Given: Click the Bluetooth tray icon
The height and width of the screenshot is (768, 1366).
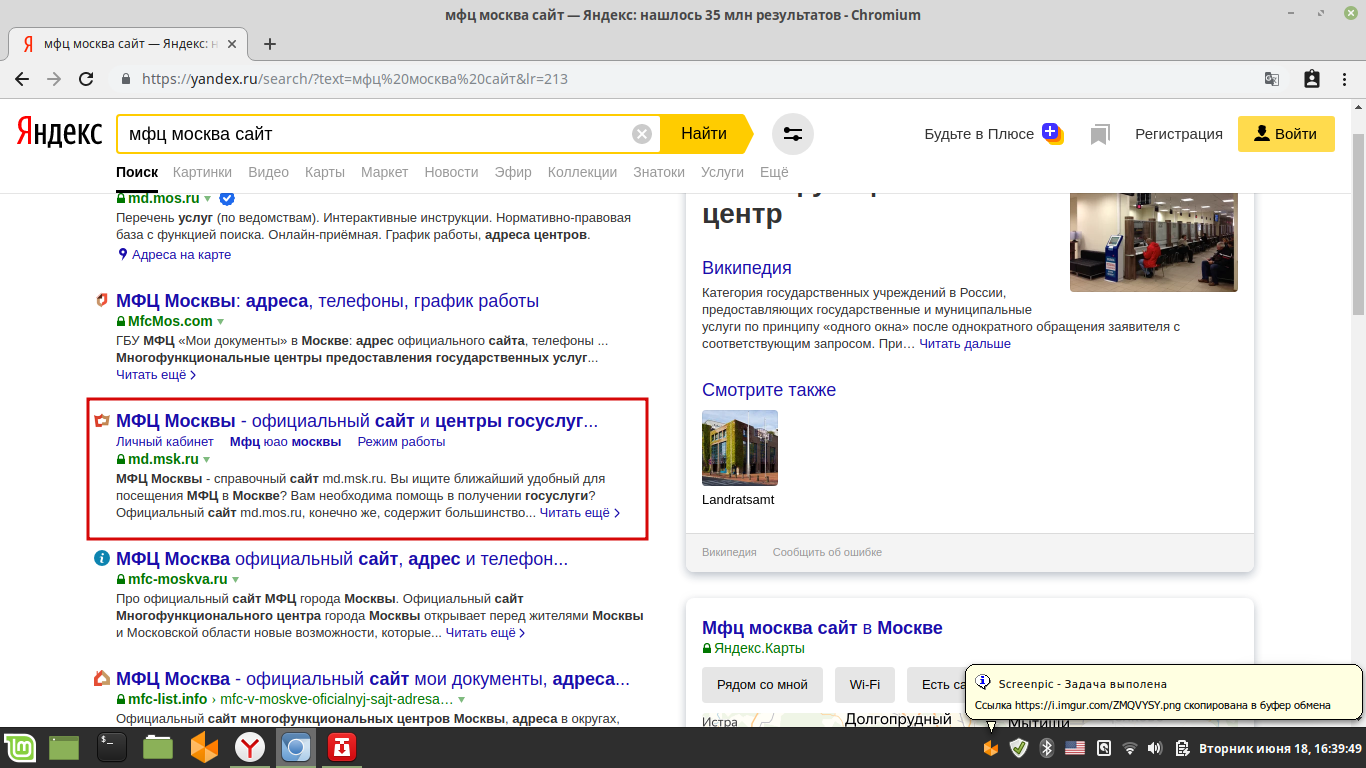Looking at the screenshot, I should click(x=1047, y=748).
